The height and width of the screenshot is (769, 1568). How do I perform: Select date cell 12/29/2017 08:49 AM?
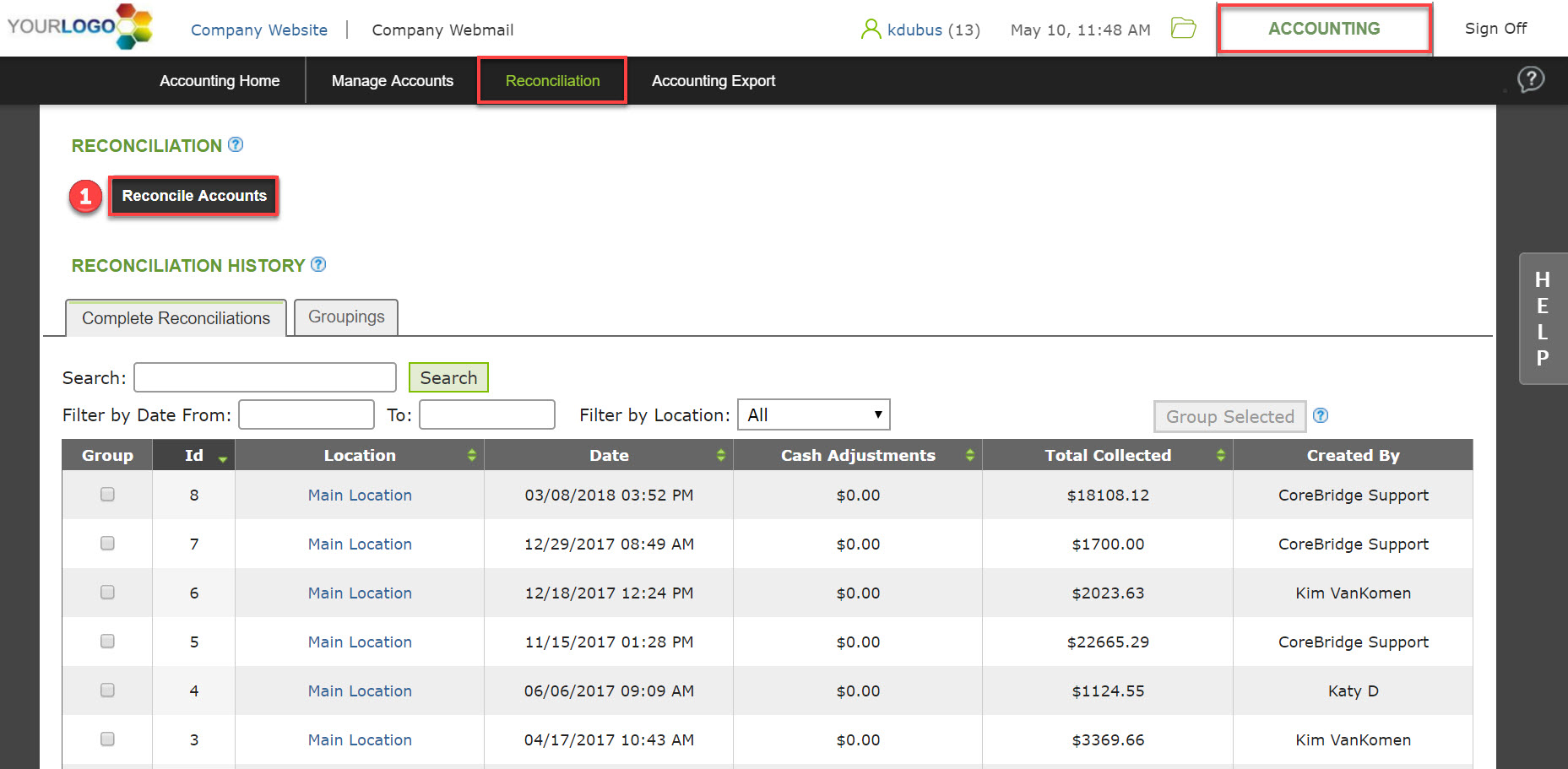(x=609, y=544)
